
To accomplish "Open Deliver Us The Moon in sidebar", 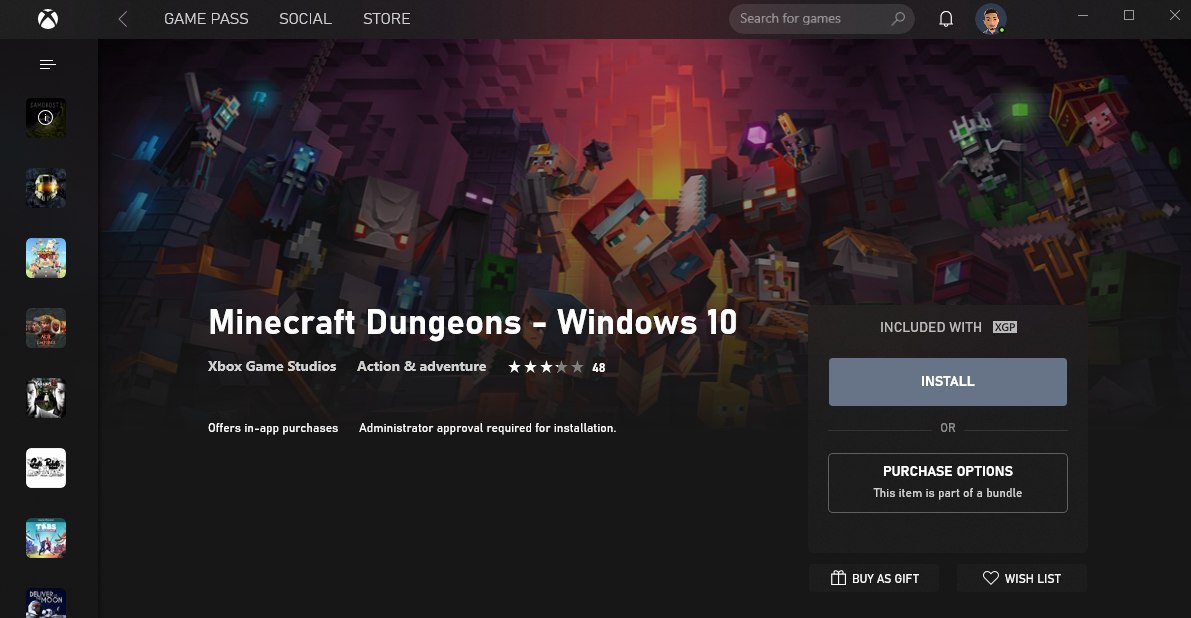I will 46,603.
